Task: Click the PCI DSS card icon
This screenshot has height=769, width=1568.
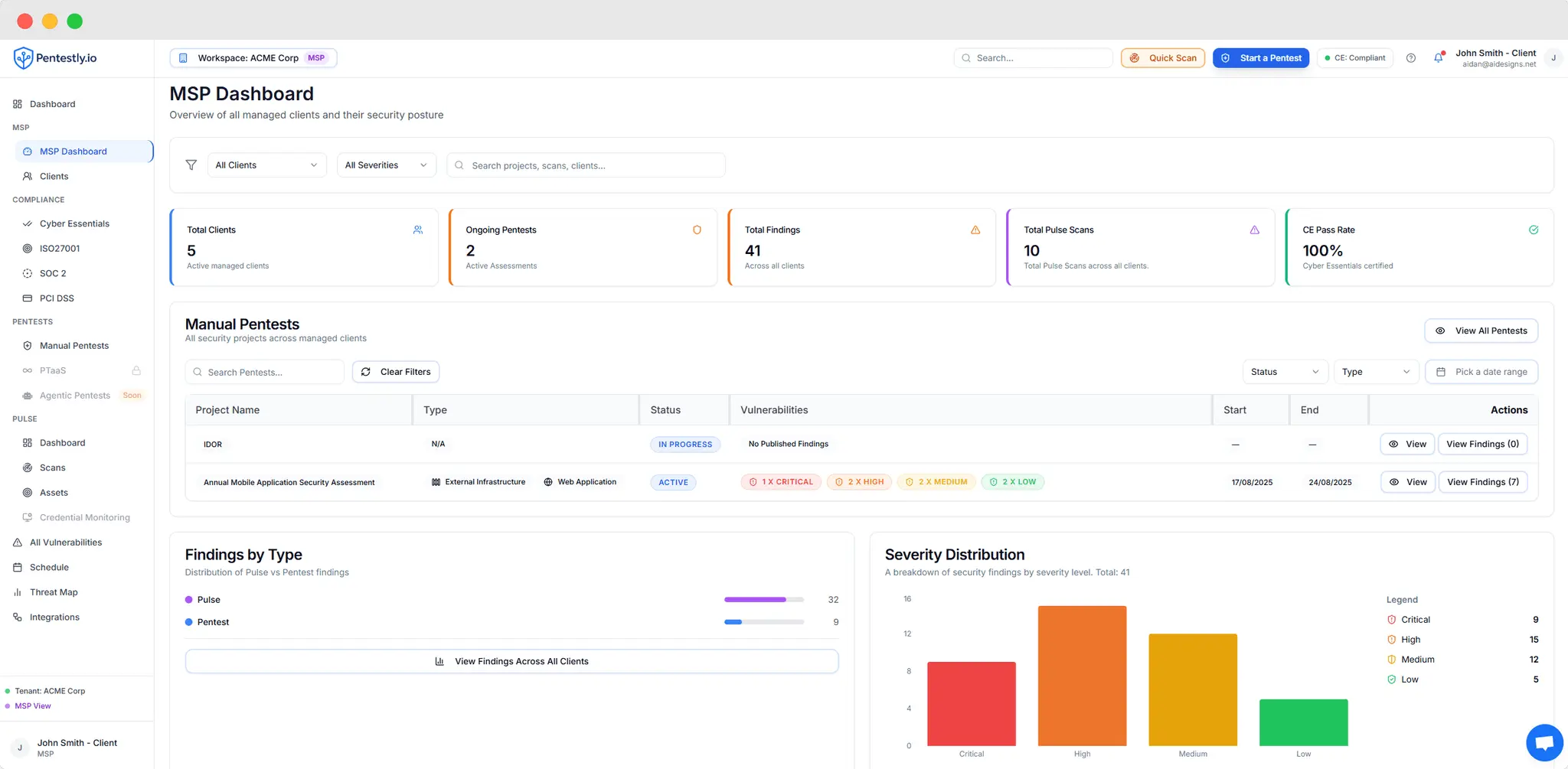Action: click(28, 298)
